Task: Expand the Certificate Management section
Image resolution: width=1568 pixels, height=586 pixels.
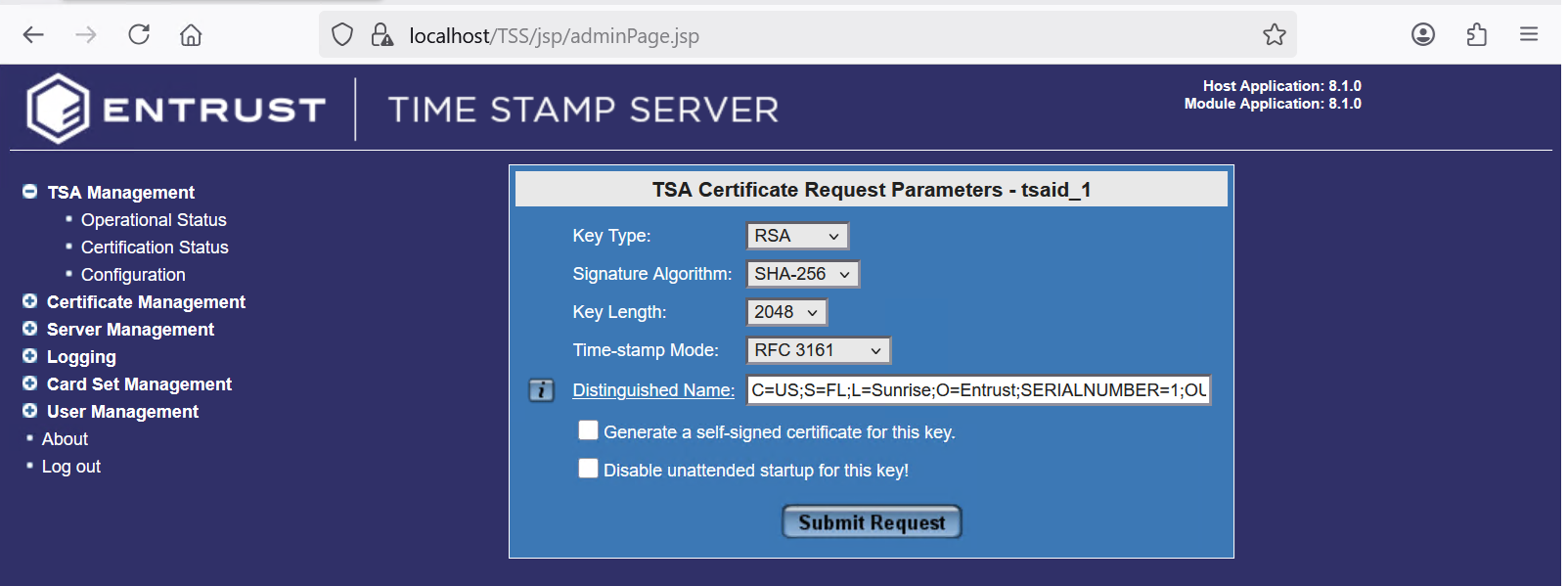Action: 30,301
